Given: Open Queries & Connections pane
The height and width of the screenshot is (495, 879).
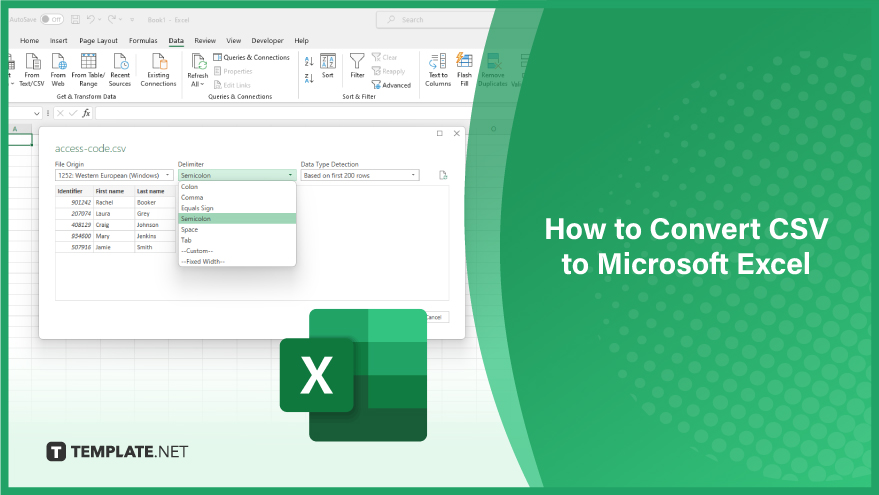Looking at the screenshot, I should pos(251,57).
